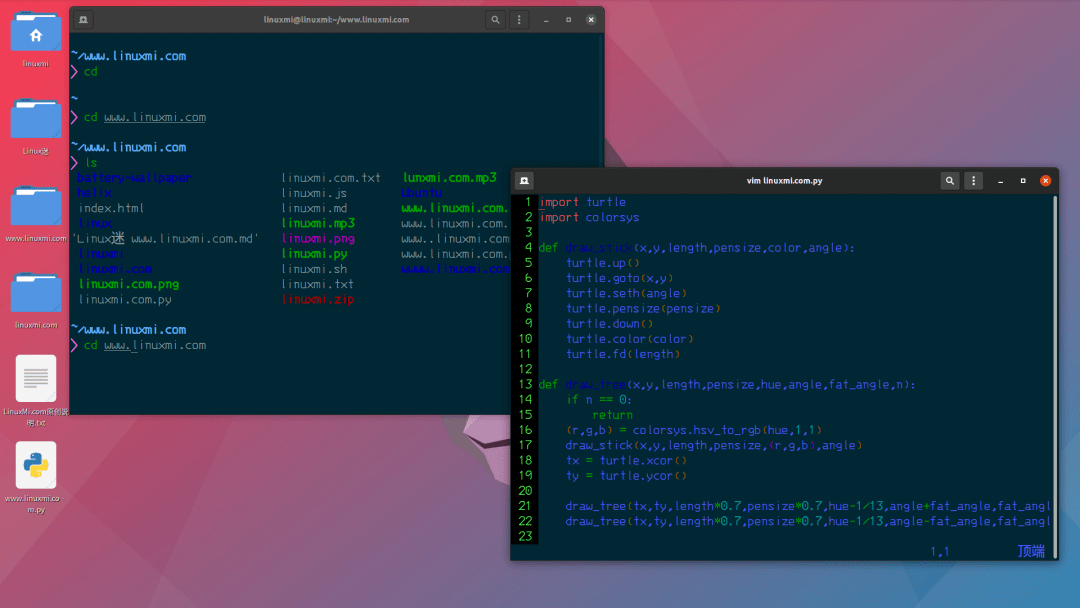Open the Linux迷 desktop folder
Image resolution: width=1080 pixels, height=608 pixels.
tap(36, 118)
